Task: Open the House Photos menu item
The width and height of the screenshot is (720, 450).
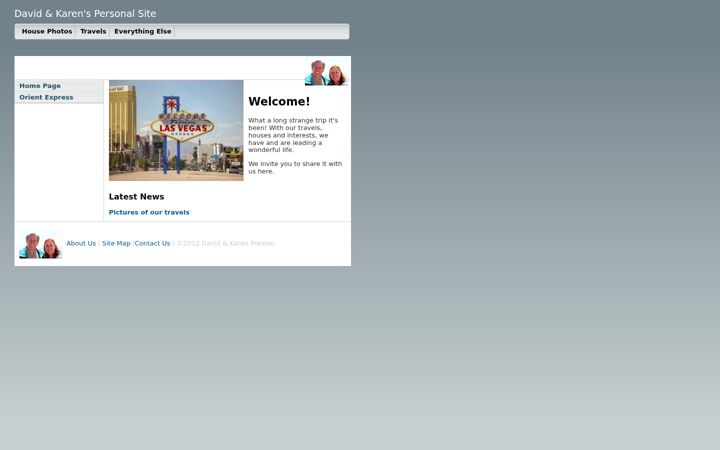Action: pyautogui.click(x=47, y=31)
